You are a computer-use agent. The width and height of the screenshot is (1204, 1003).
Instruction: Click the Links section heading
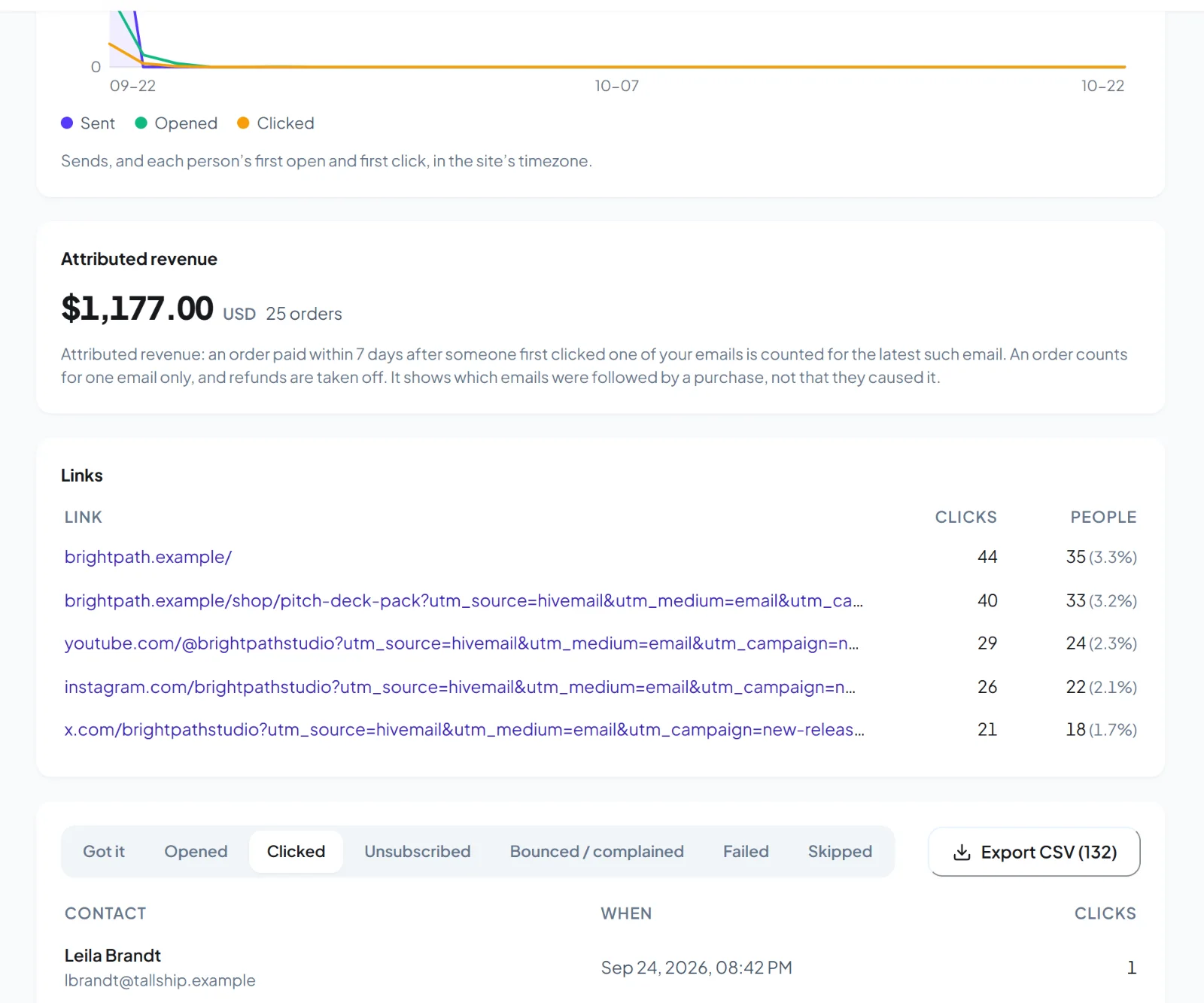(x=82, y=476)
